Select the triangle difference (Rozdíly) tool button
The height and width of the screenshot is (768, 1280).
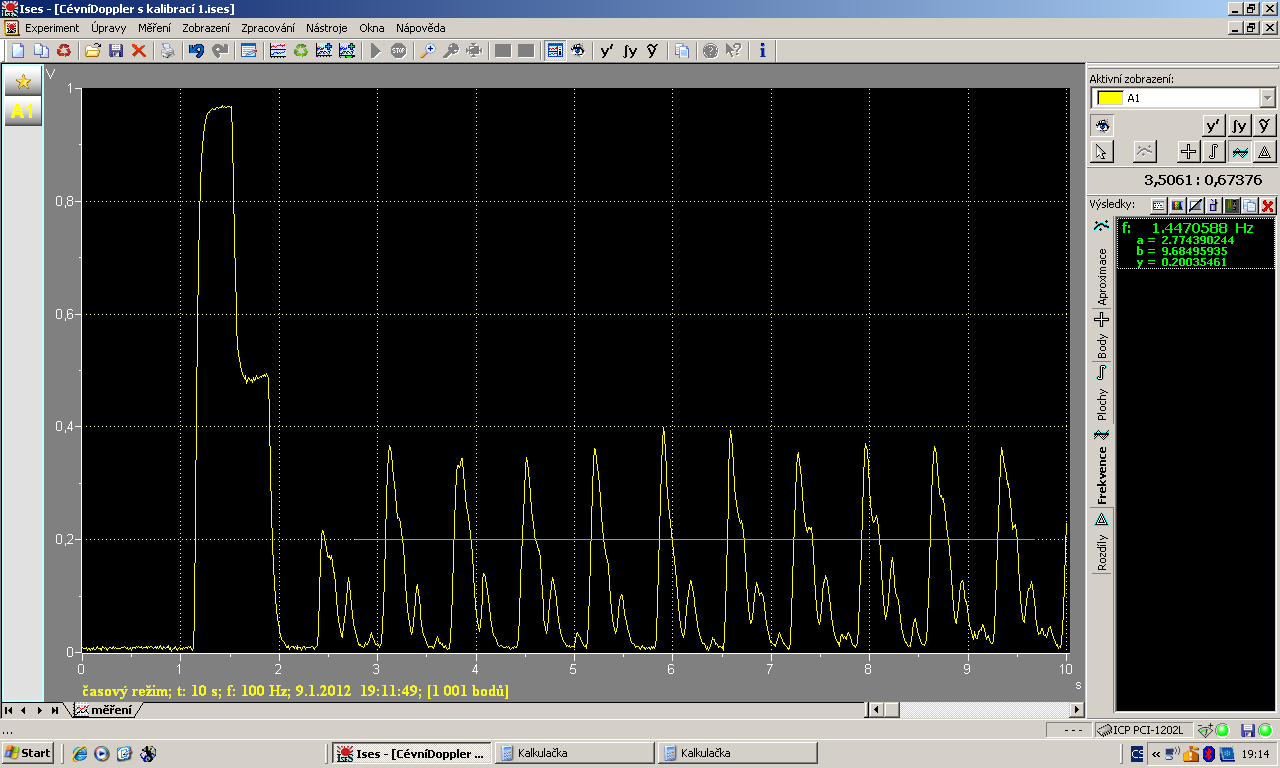1265,151
